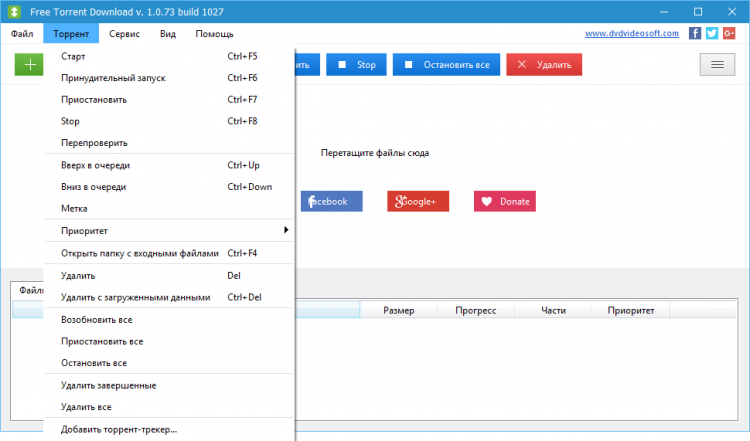This screenshot has width=750, height=441.
Task: Click the Прогресс column header
Action: [476, 310]
